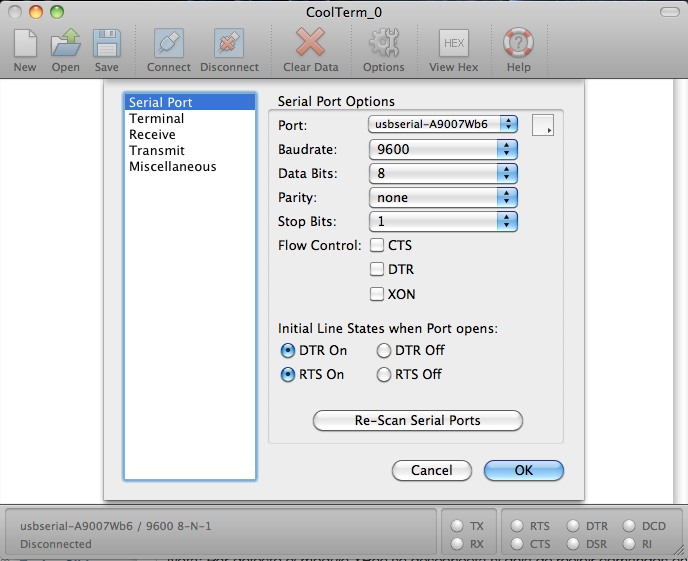Viewport: 688px width, 561px height.
Task: Select Transmit category in options list
Action: tap(190, 150)
